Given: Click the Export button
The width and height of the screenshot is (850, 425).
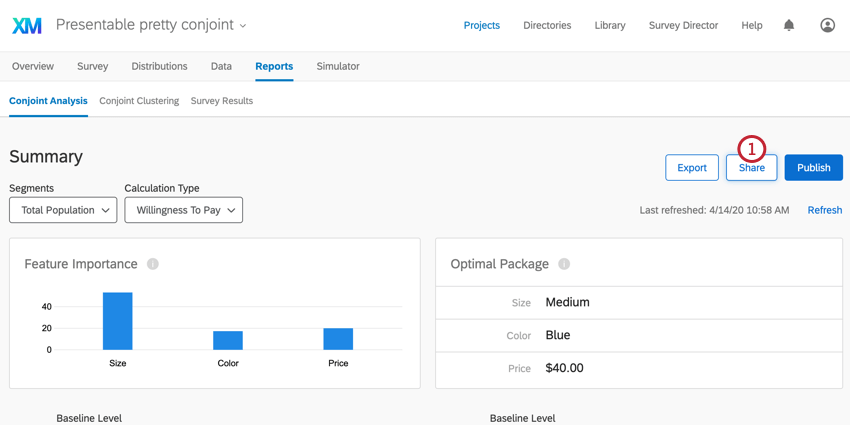Looking at the screenshot, I should (692, 168).
